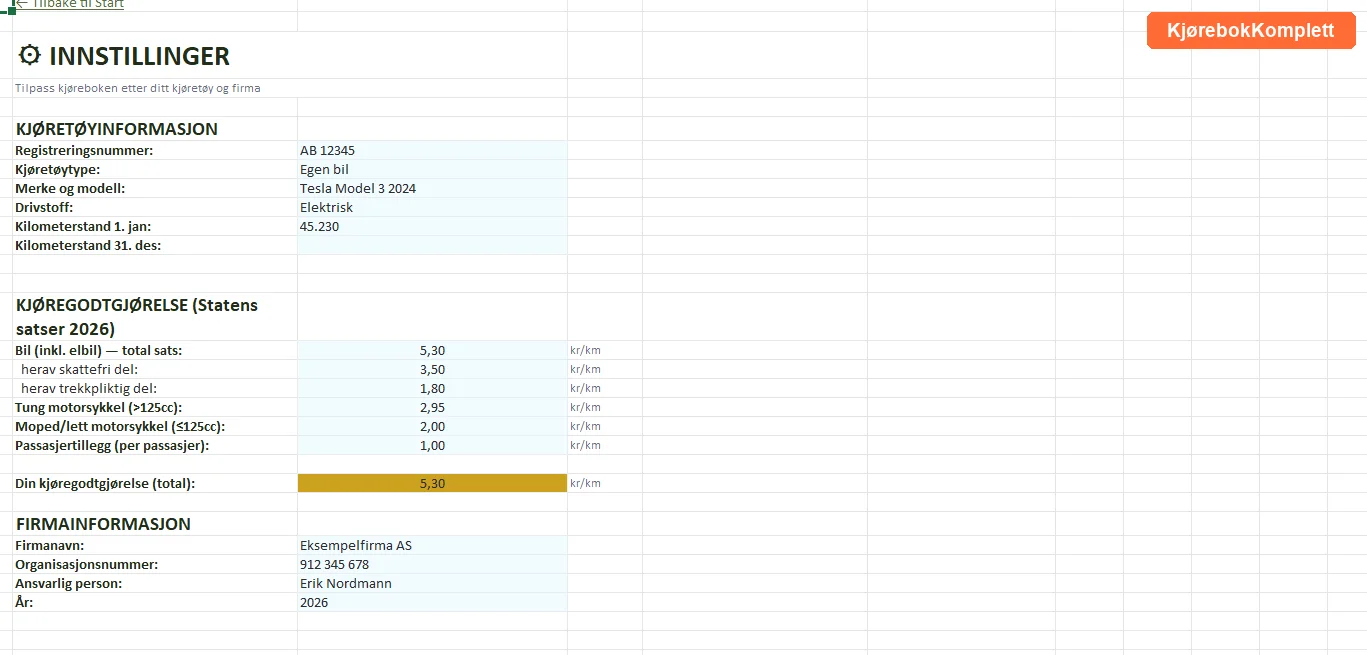The image size is (1367, 655).
Task: Click the 'Kilometerstand 1. jan:' label
Action: (83, 227)
